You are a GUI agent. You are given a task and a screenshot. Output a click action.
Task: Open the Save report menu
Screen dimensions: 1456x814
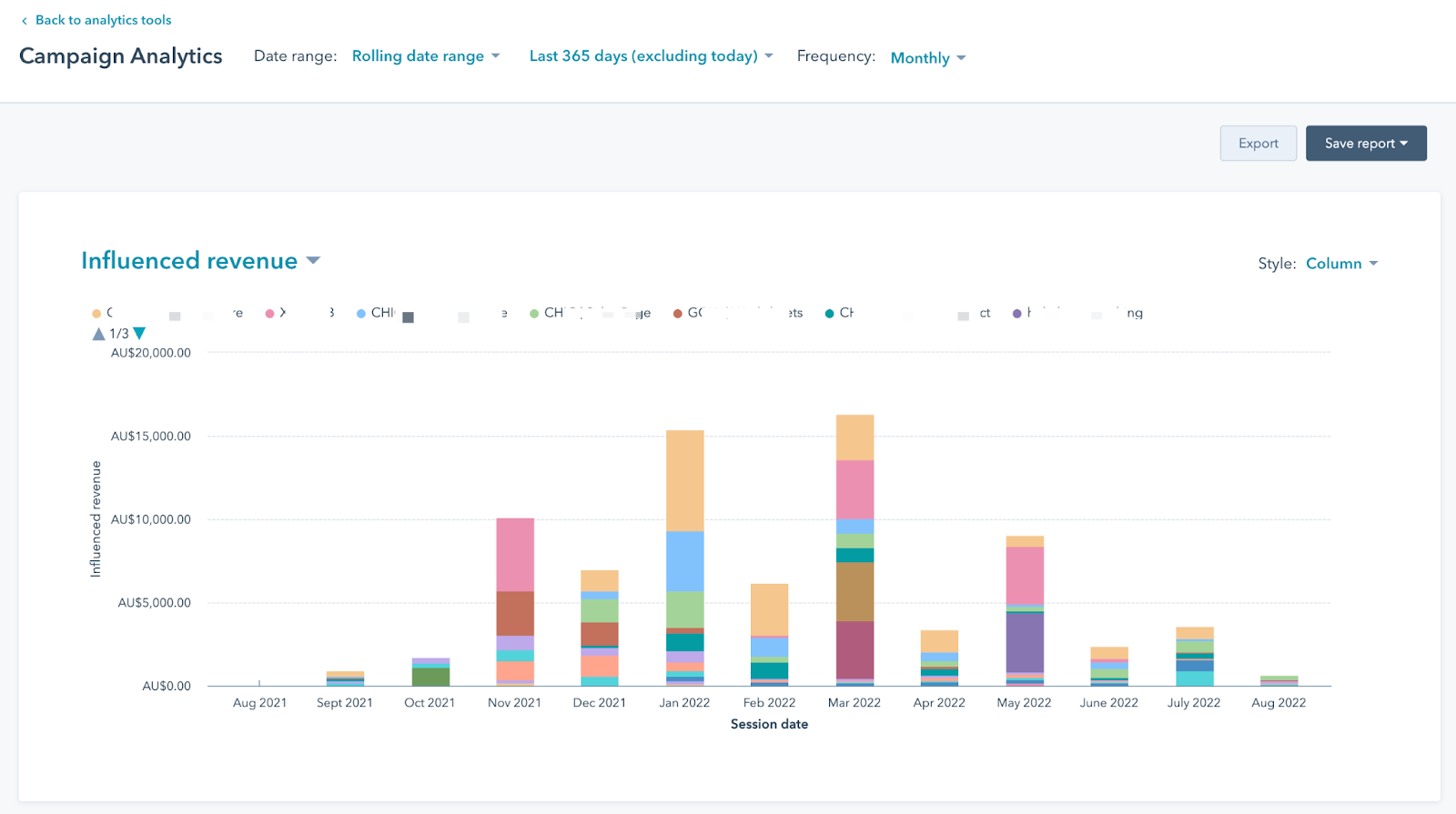point(1365,144)
